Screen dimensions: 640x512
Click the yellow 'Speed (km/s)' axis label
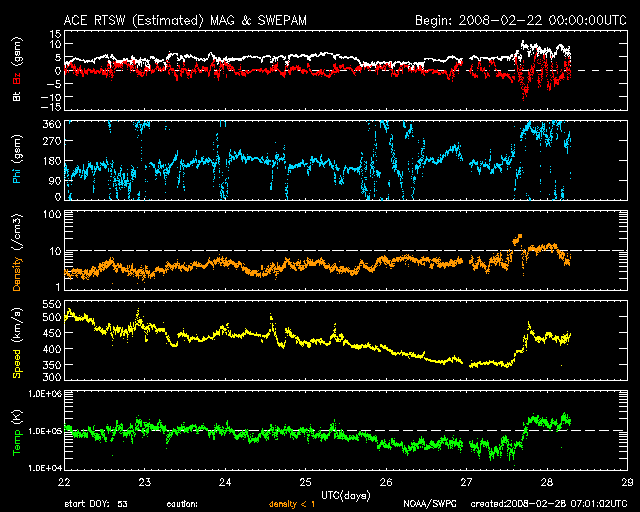point(16,343)
